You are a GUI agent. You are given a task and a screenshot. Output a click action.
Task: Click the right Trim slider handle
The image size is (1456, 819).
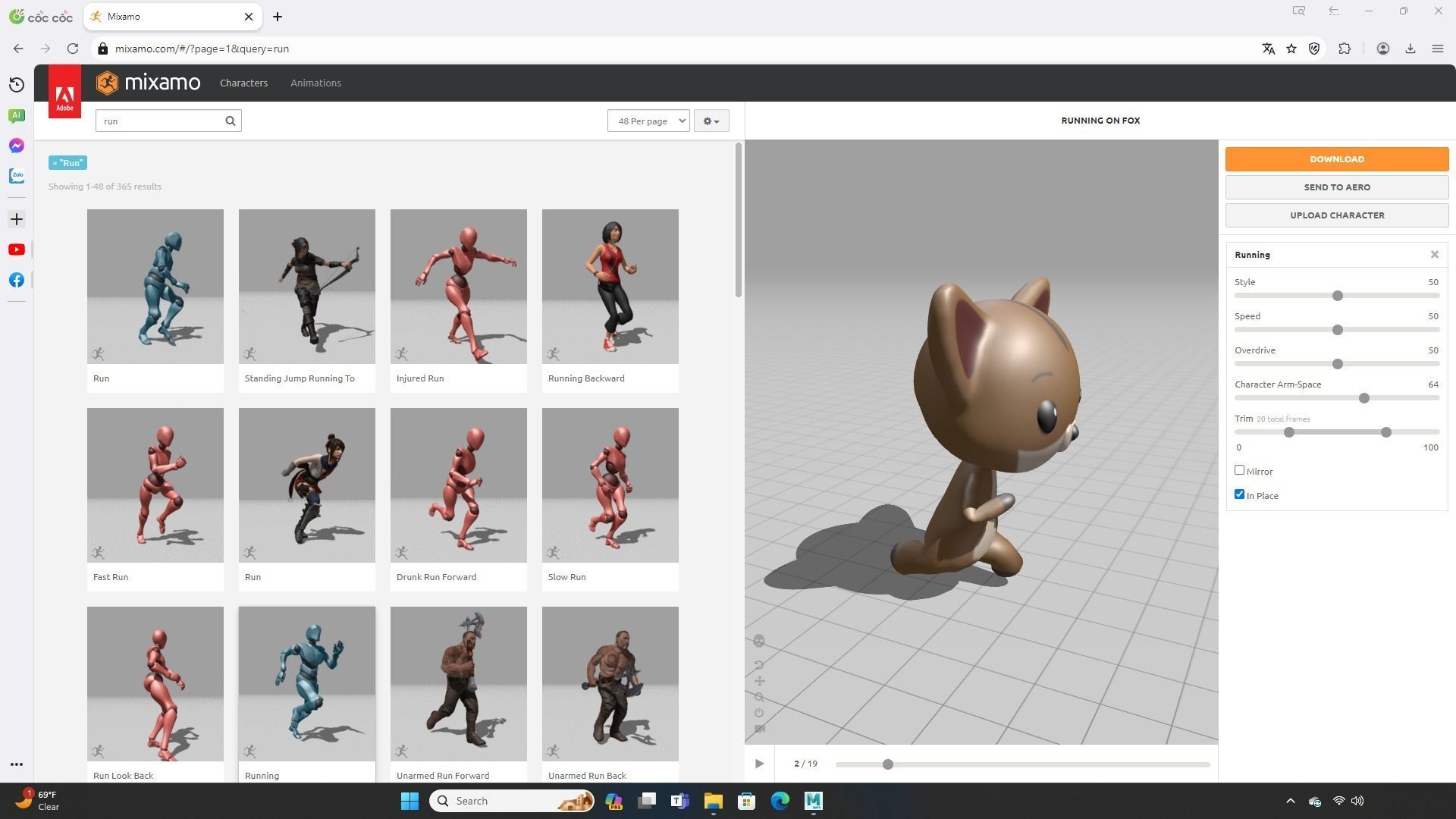pyautogui.click(x=1386, y=432)
